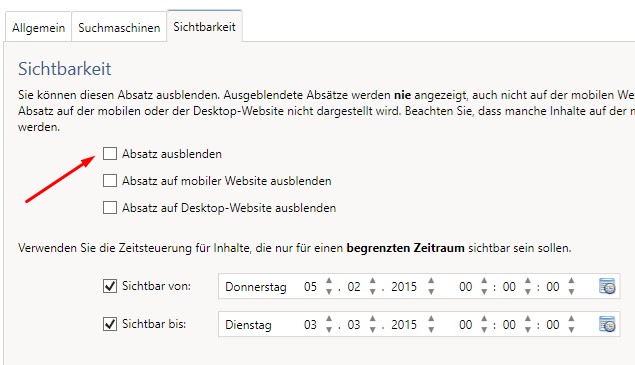This screenshot has height=365, width=635.
Task: Click the month field 02 in Sichtbar von
Action: click(354, 287)
